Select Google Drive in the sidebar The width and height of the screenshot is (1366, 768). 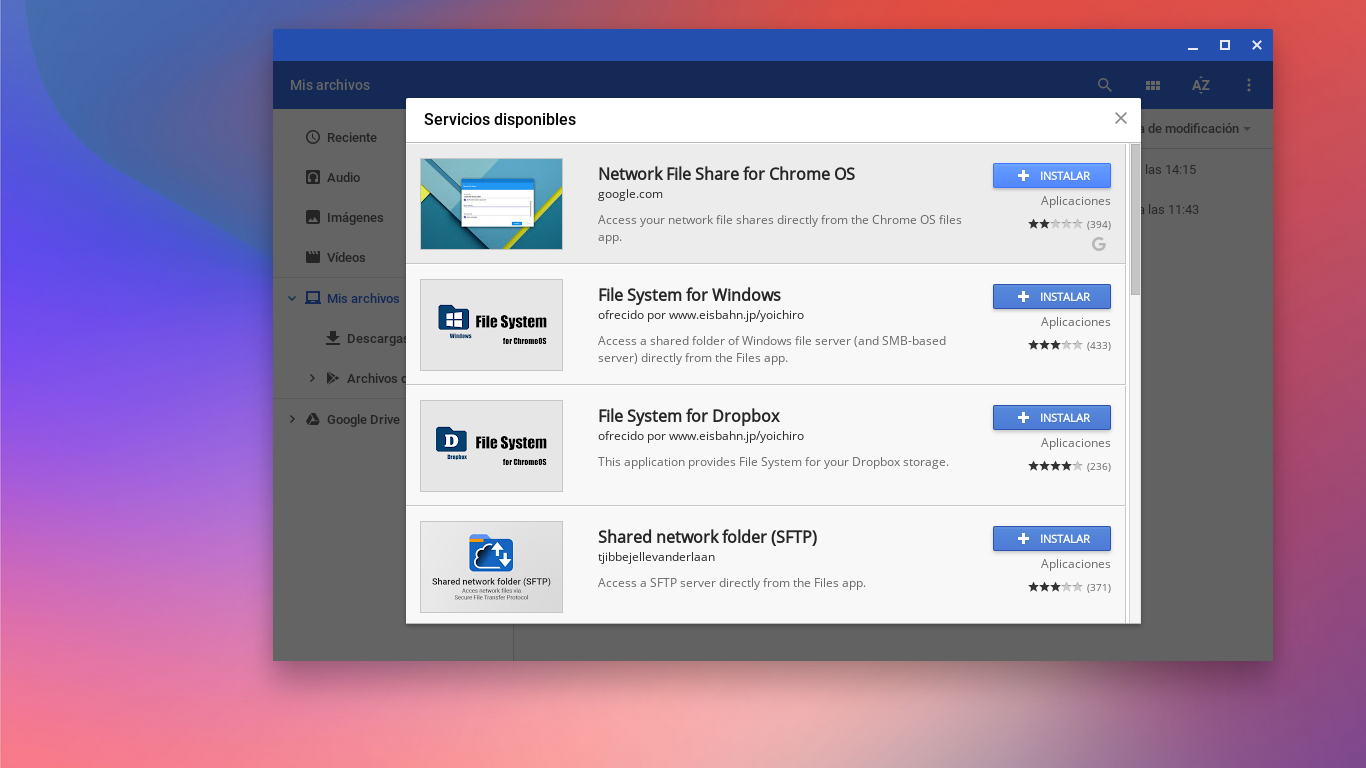(x=366, y=419)
